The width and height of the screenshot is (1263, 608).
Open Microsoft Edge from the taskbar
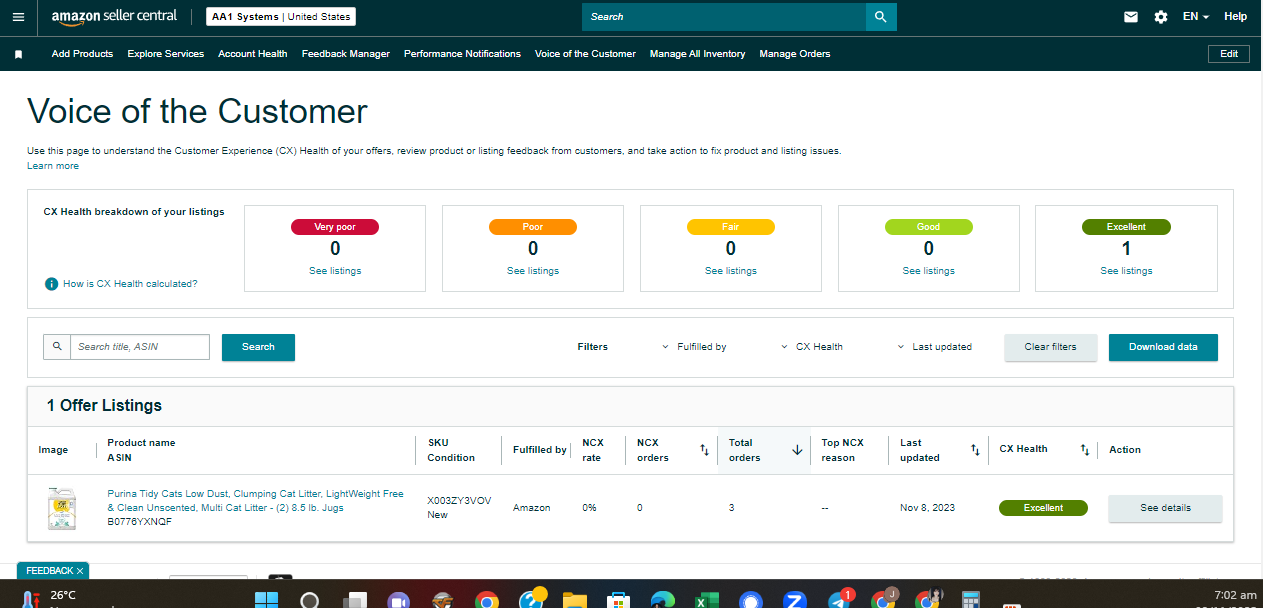pyautogui.click(x=662, y=600)
